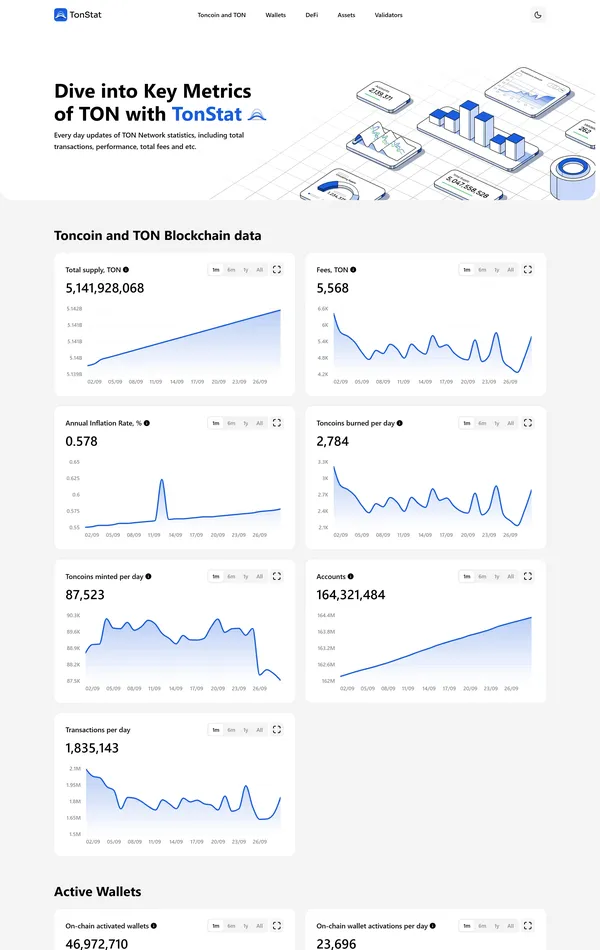Open the Assets navigation link
This screenshot has width=600, height=950.
click(x=346, y=16)
